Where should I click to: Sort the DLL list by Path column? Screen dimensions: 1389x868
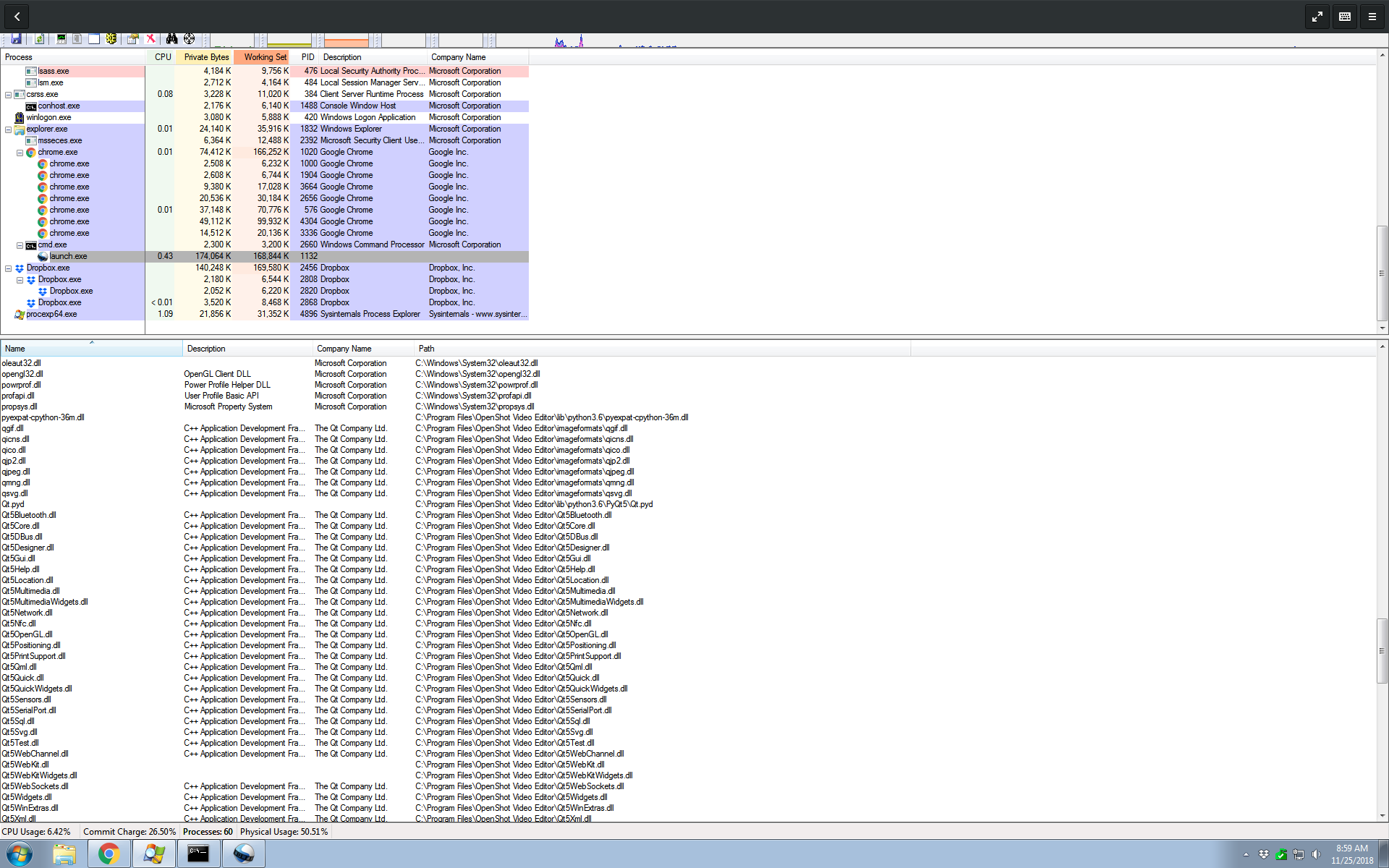tap(426, 349)
